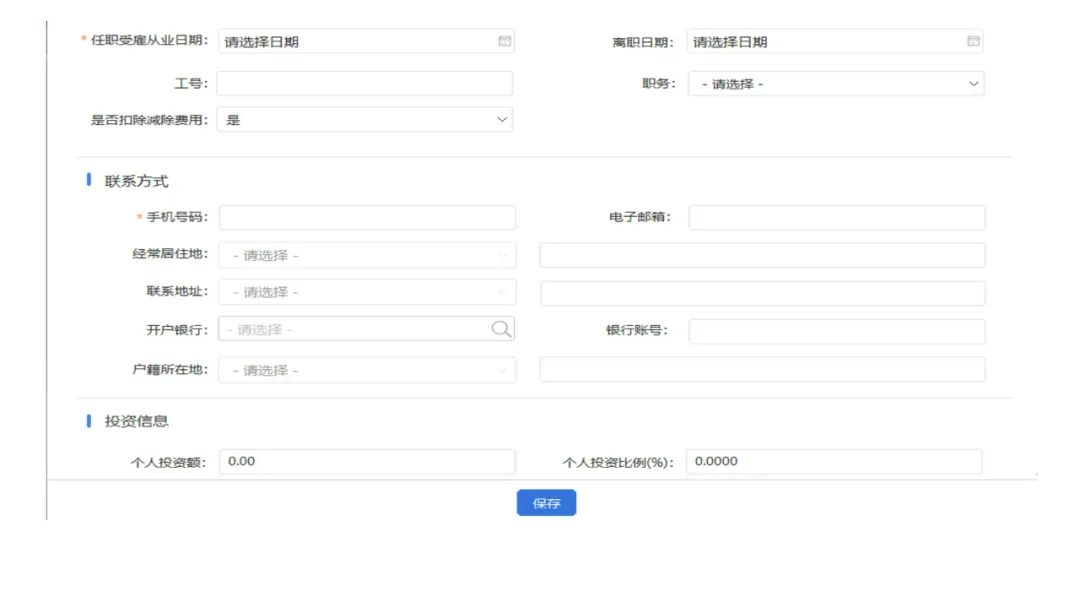Click the 职务 label
The width and height of the screenshot is (1080, 608).
point(658,83)
